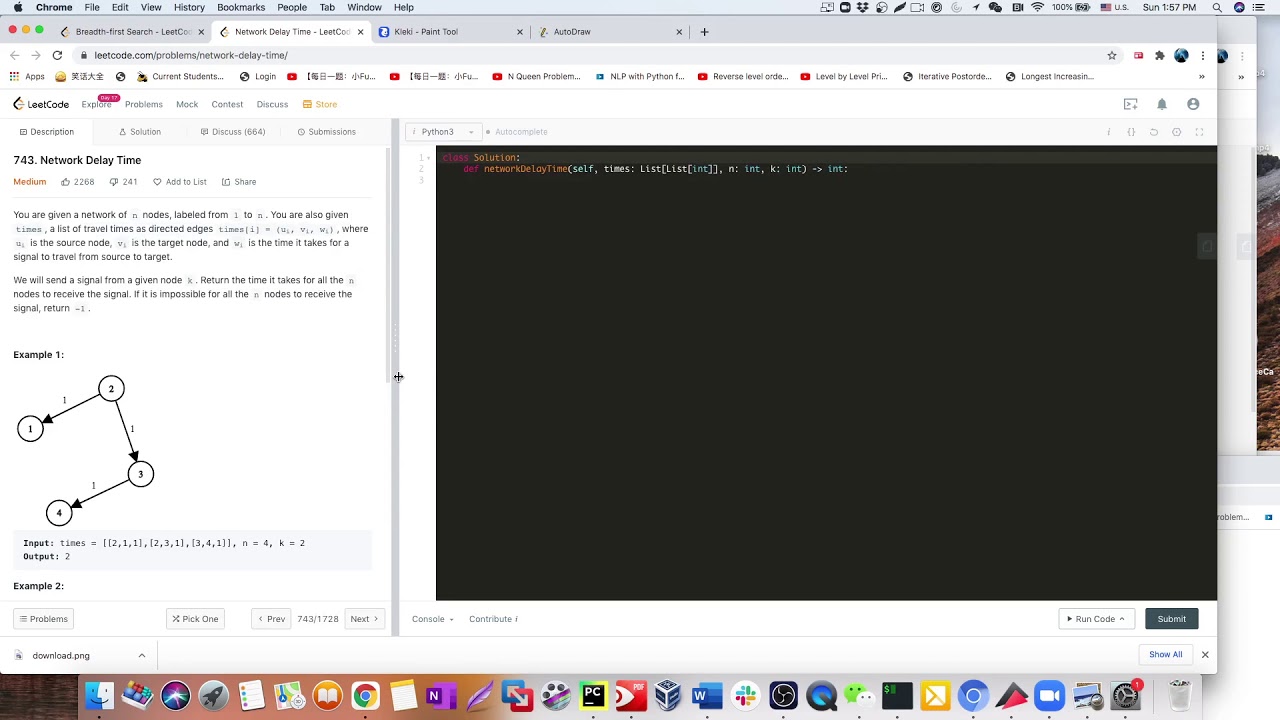This screenshot has height=720, width=1280.
Task: Open Apps shortcut in bookmarks bar
Action: pyautogui.click(x=27, y=76)
